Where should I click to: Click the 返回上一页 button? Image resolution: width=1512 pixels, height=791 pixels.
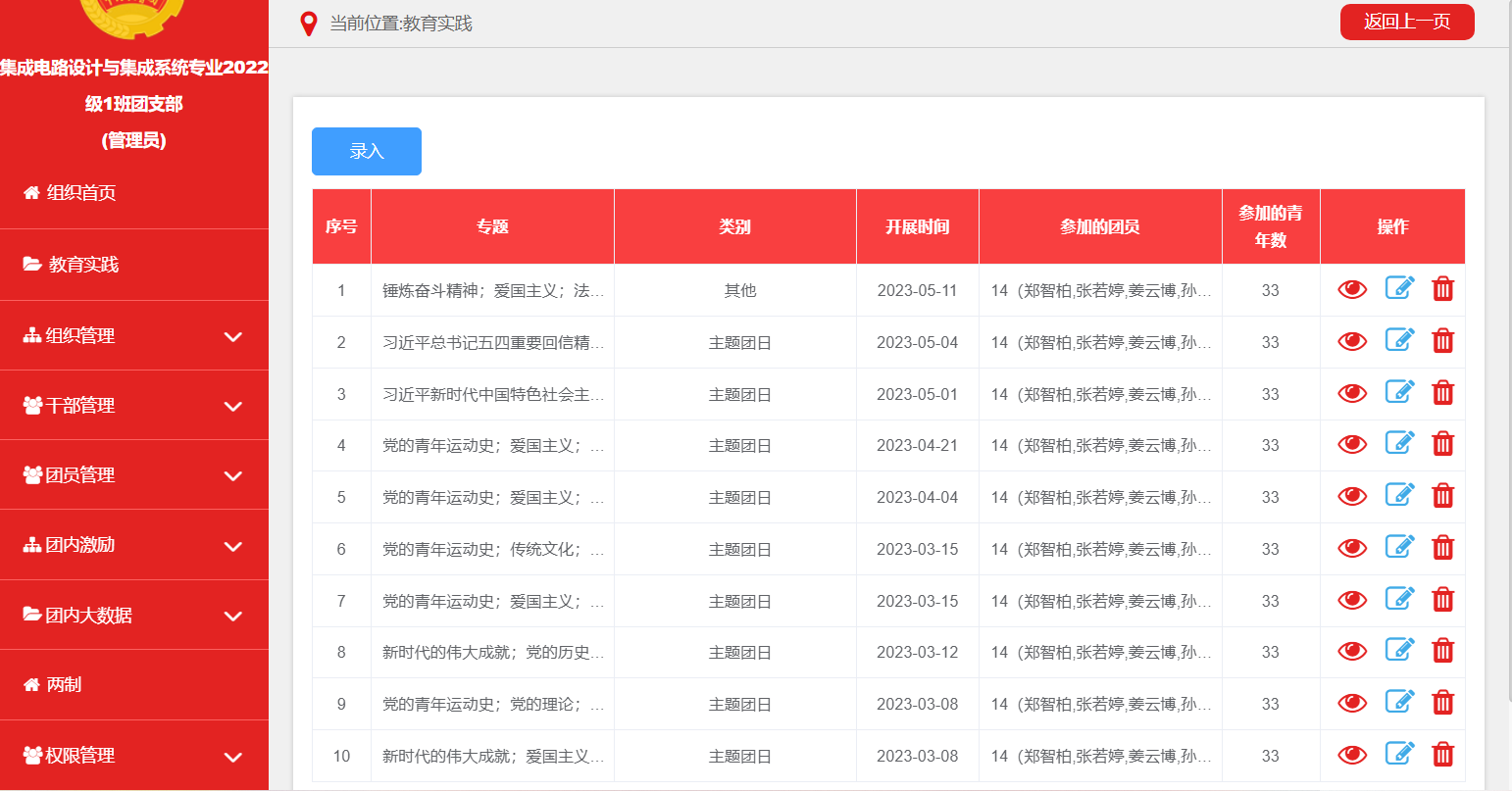coord(1406,22)
